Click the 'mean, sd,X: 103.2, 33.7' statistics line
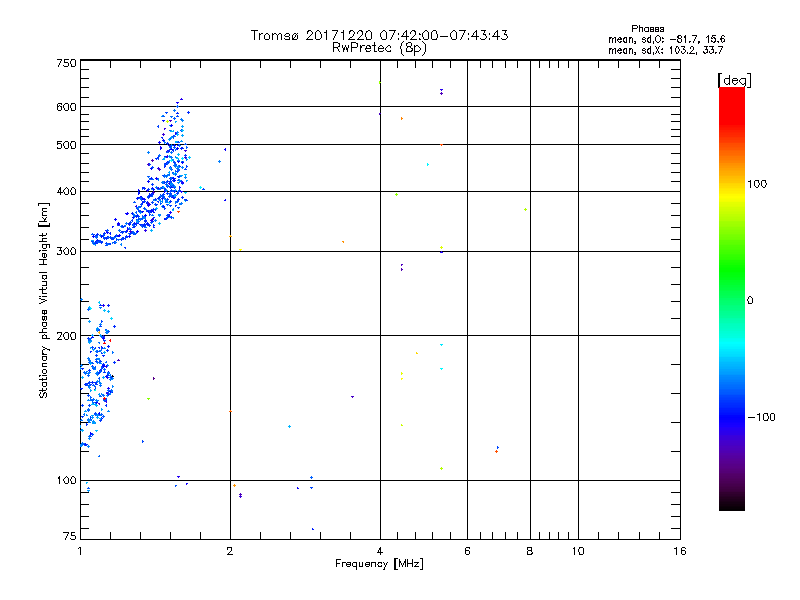This screenshot has height=600, width=800. [x=665, y=50]
